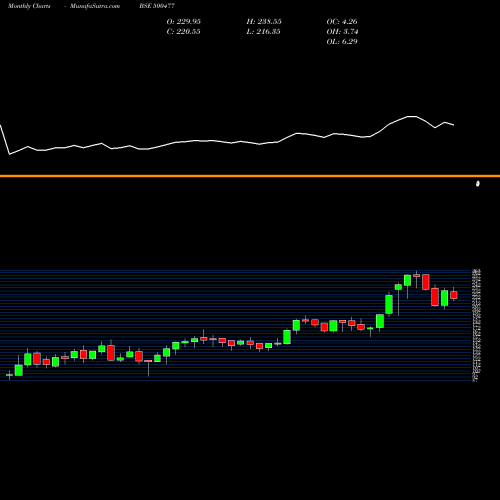Image resolution: width=500 pixels, height=500 pixels.
Task: Select the high price 'H: 238.55'
Action: coord(264,22)
